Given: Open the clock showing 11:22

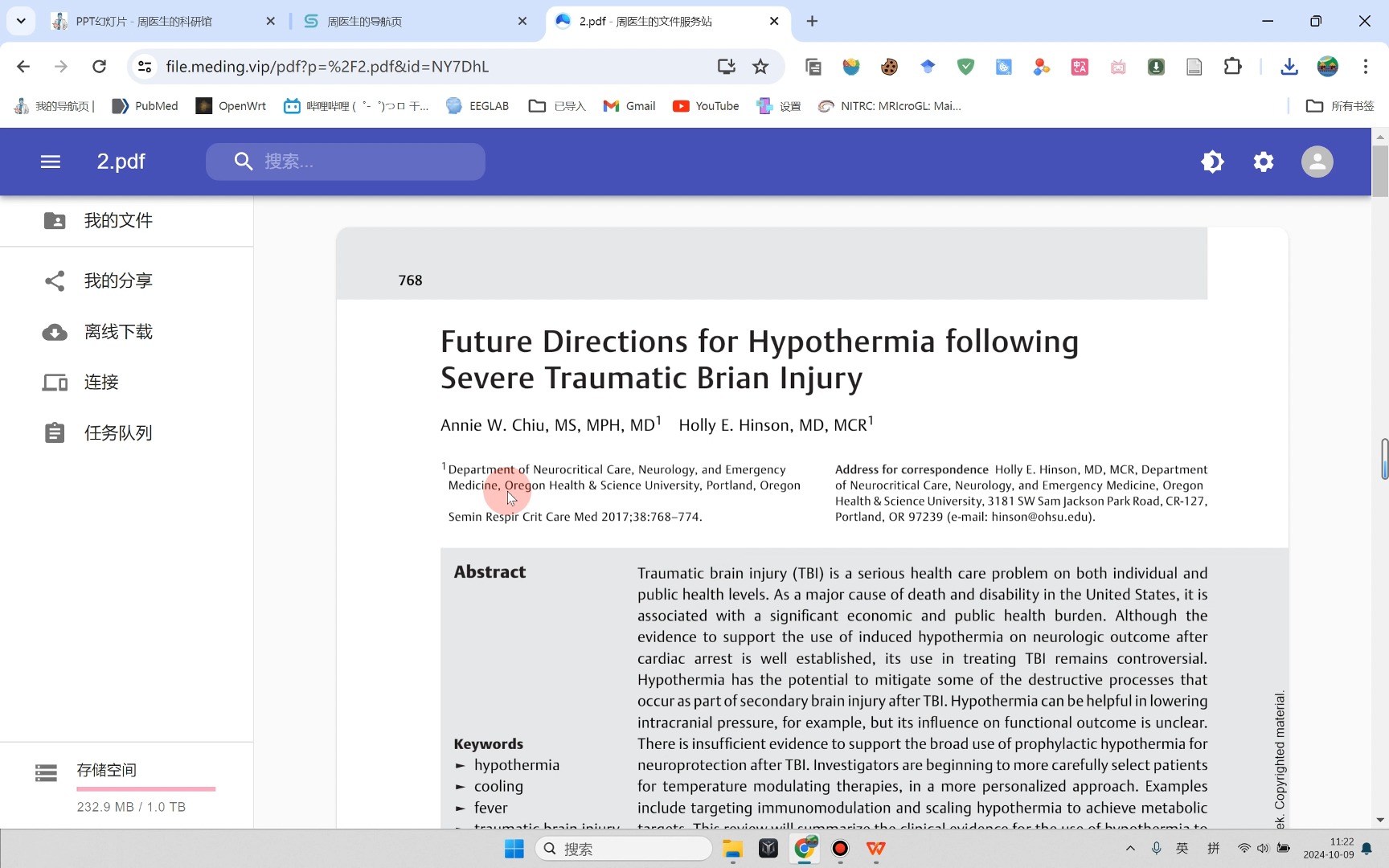Looking at the screenshot, I should click(1329, 849).
